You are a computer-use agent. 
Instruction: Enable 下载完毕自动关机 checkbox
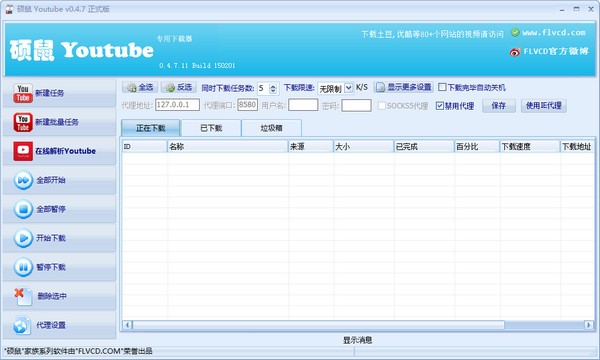(x=442, y=87)
